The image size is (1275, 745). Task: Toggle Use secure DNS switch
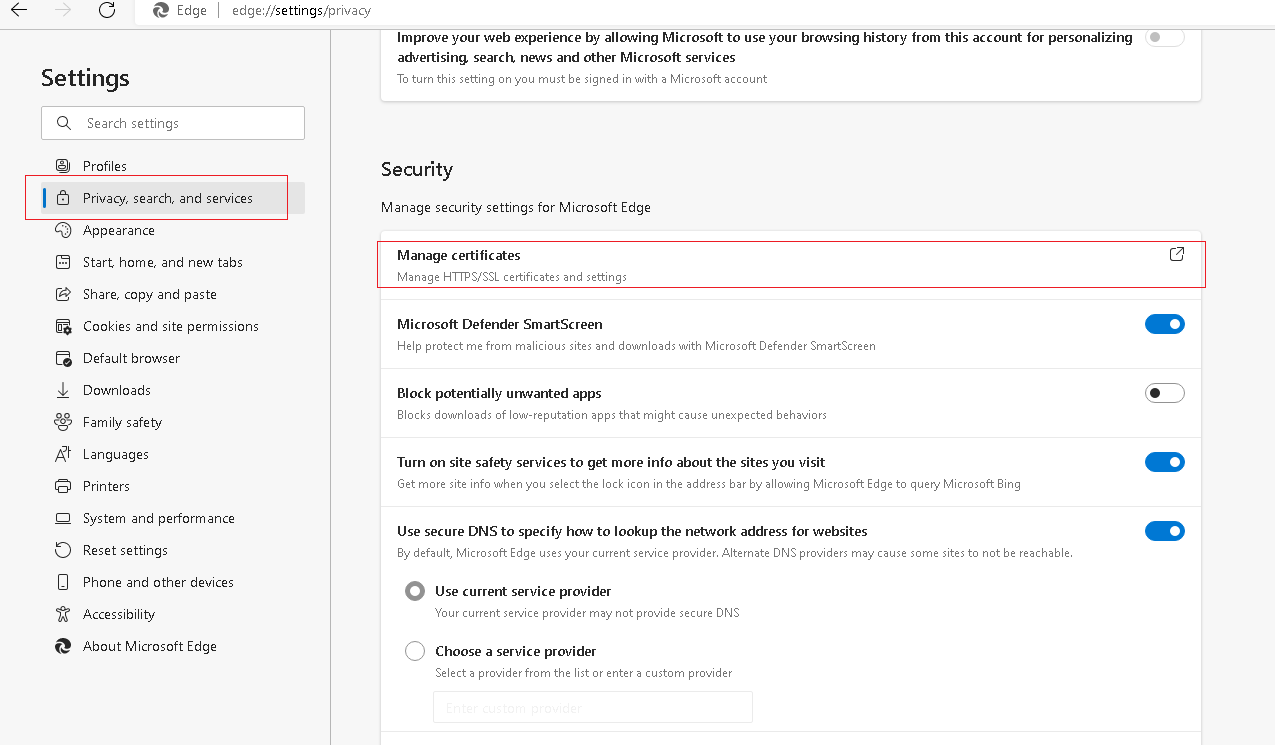click(x=1165, y=531)
